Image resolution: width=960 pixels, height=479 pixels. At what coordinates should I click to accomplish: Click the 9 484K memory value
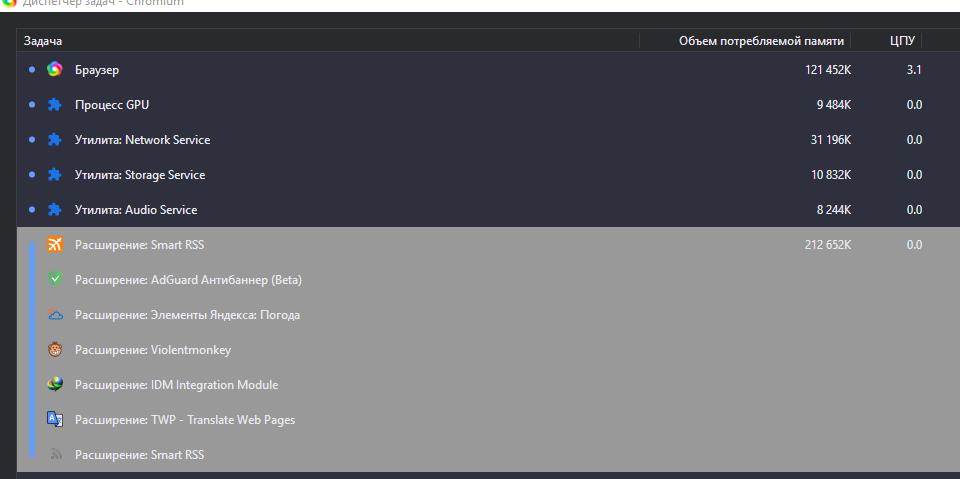click(833, 105)
